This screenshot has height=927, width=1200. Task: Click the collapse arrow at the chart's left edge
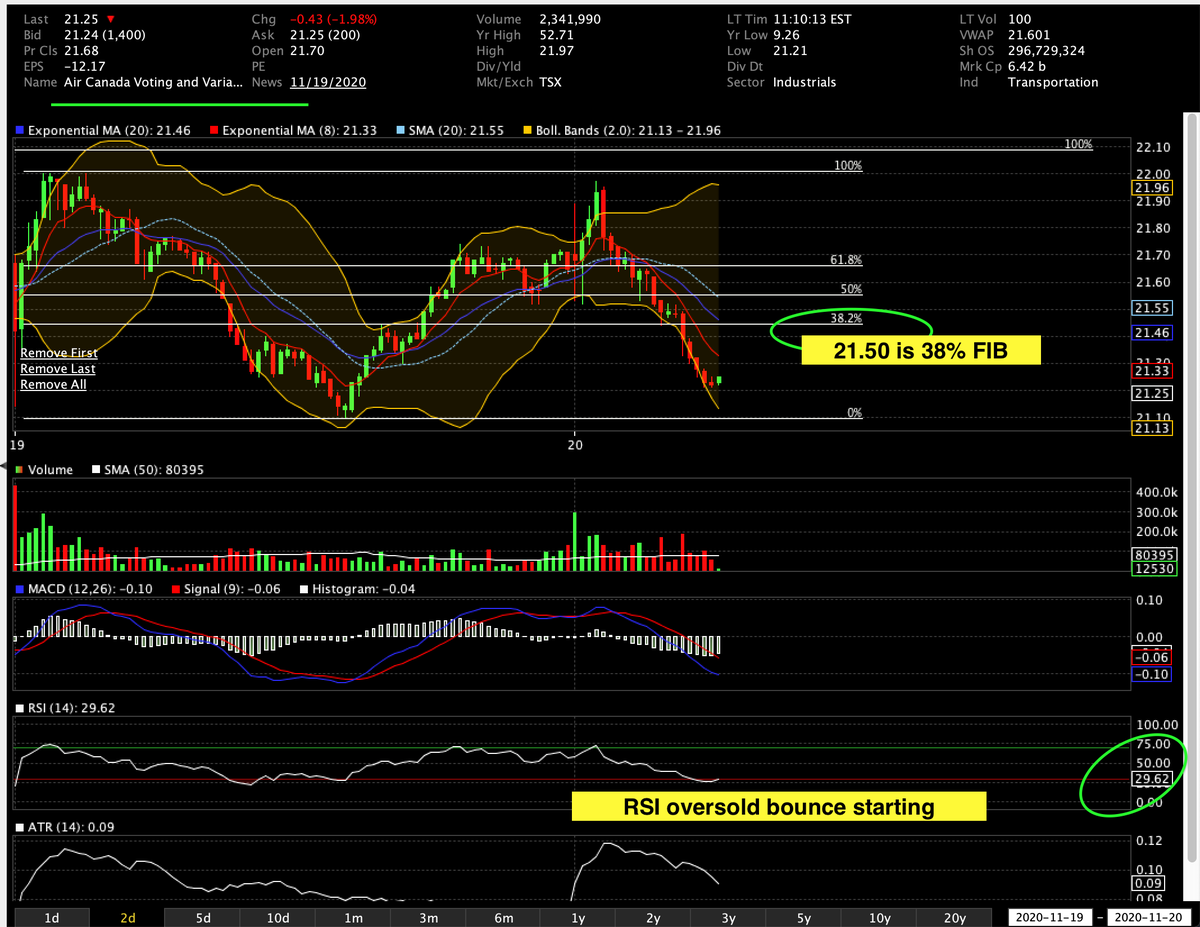point(5,466)
